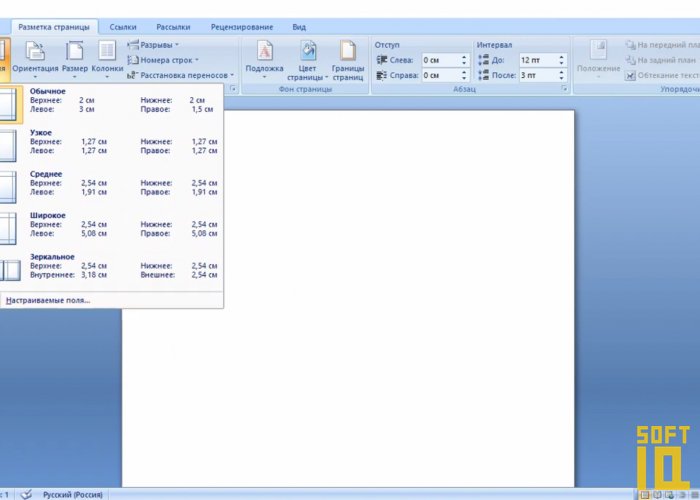Viewport: 700px width, 500px height.
Task: Click the Слева indent icon
Action: (x=382, y=60)
